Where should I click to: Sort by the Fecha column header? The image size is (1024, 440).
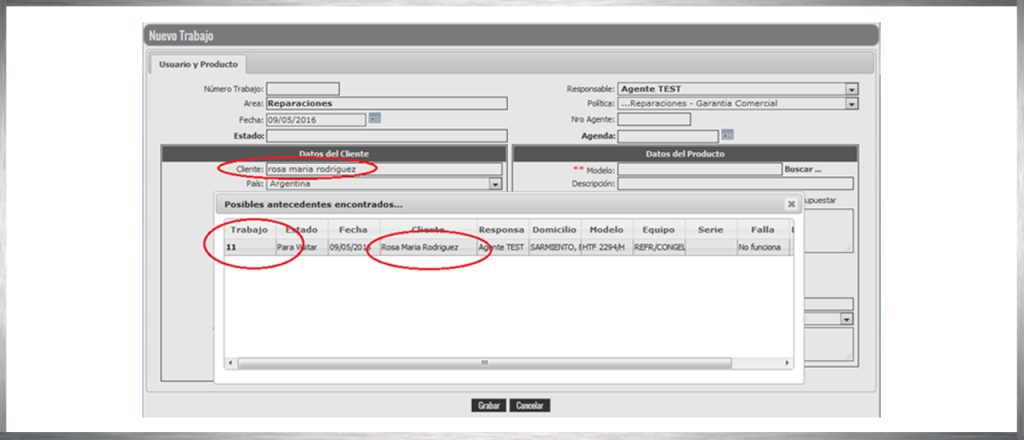[352, 229]
